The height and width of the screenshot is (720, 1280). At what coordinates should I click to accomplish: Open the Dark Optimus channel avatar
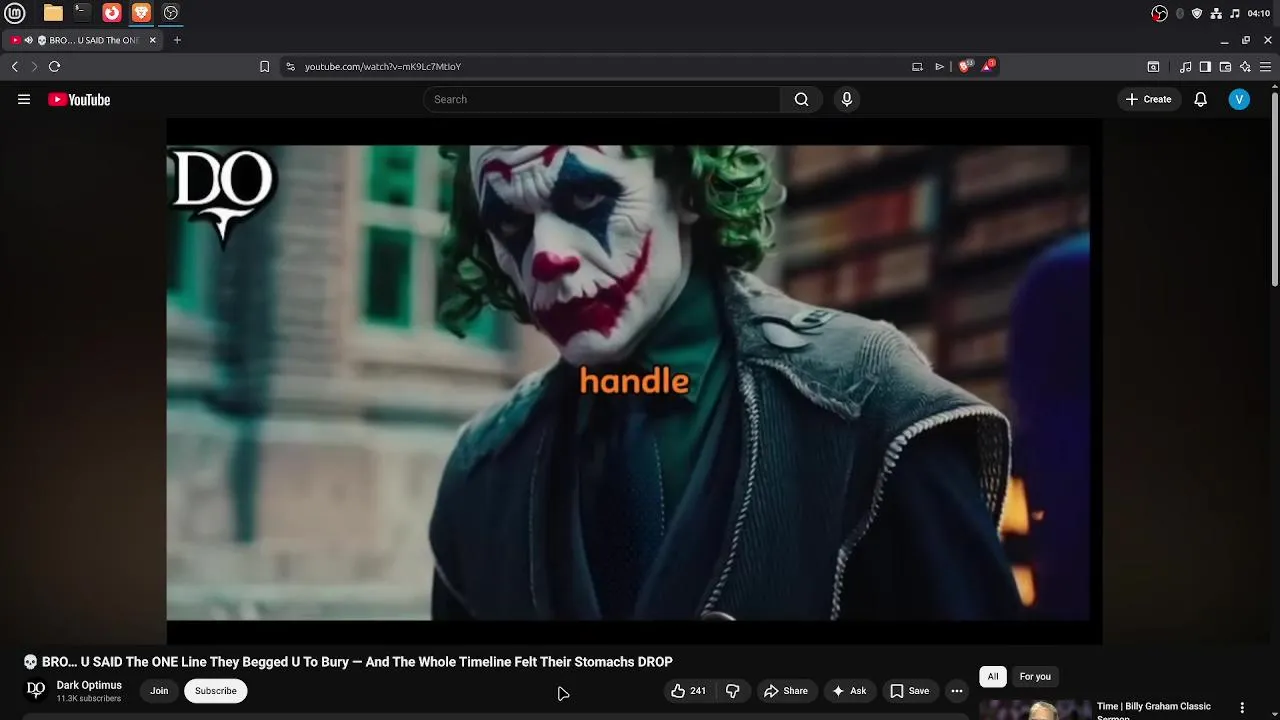pos(36,690)
